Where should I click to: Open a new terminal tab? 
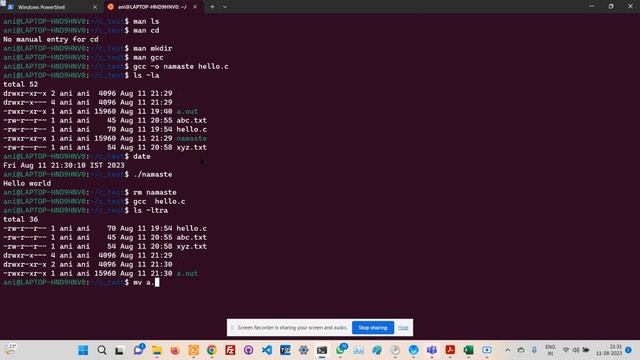pos(212,7)
